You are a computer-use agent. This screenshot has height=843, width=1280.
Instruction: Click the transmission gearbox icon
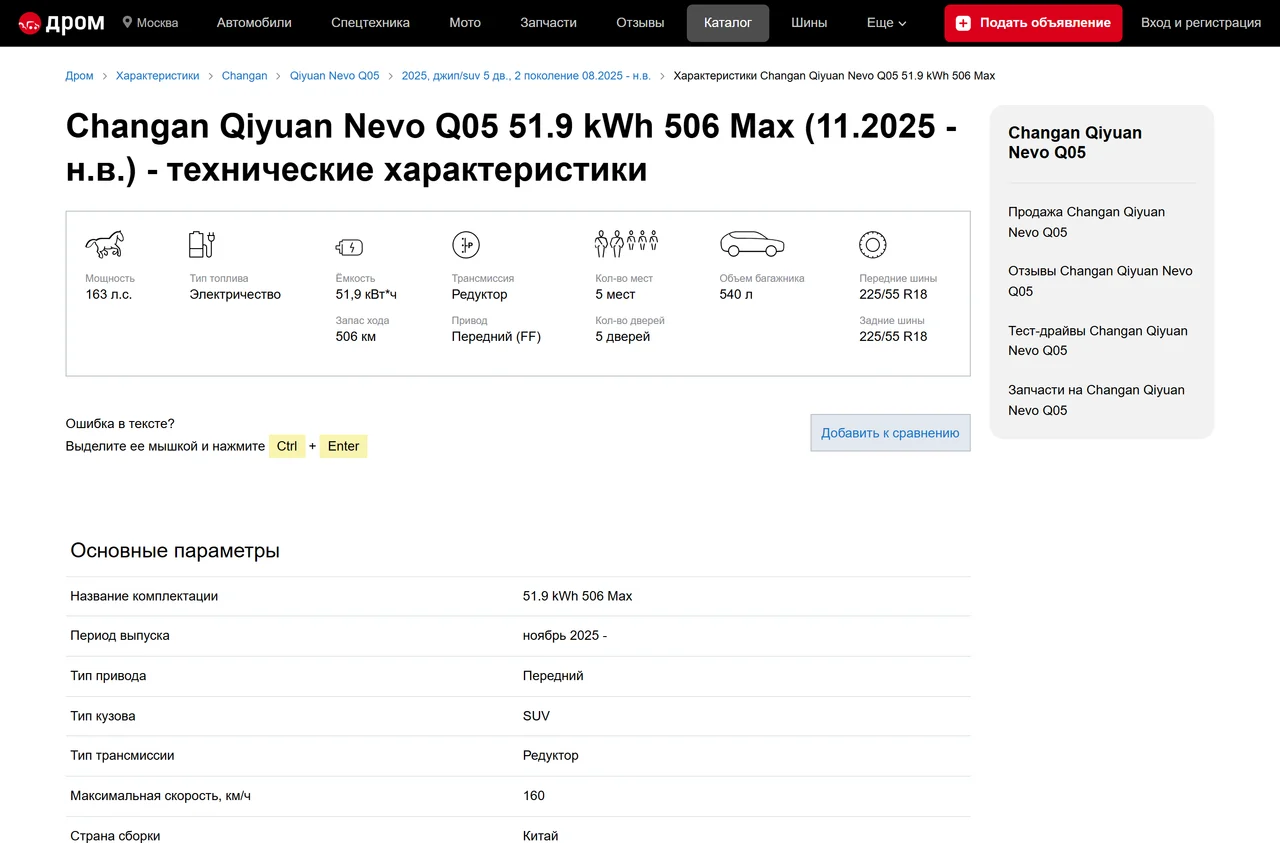click(x=466, y=244)
